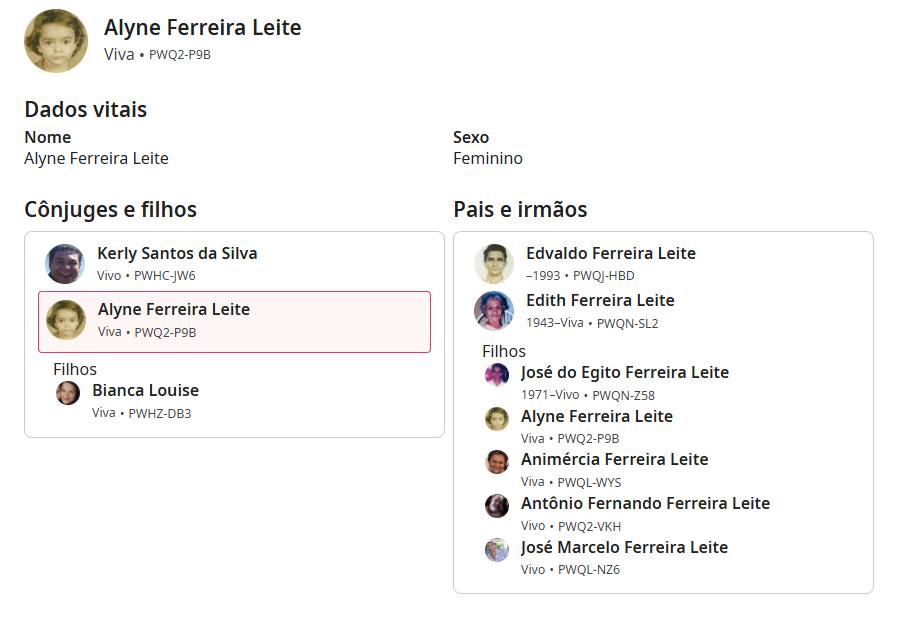This screenshot has width=899, height=642.
Task: Click José do Egito's small avatar
Action: (x=497, y=375)
